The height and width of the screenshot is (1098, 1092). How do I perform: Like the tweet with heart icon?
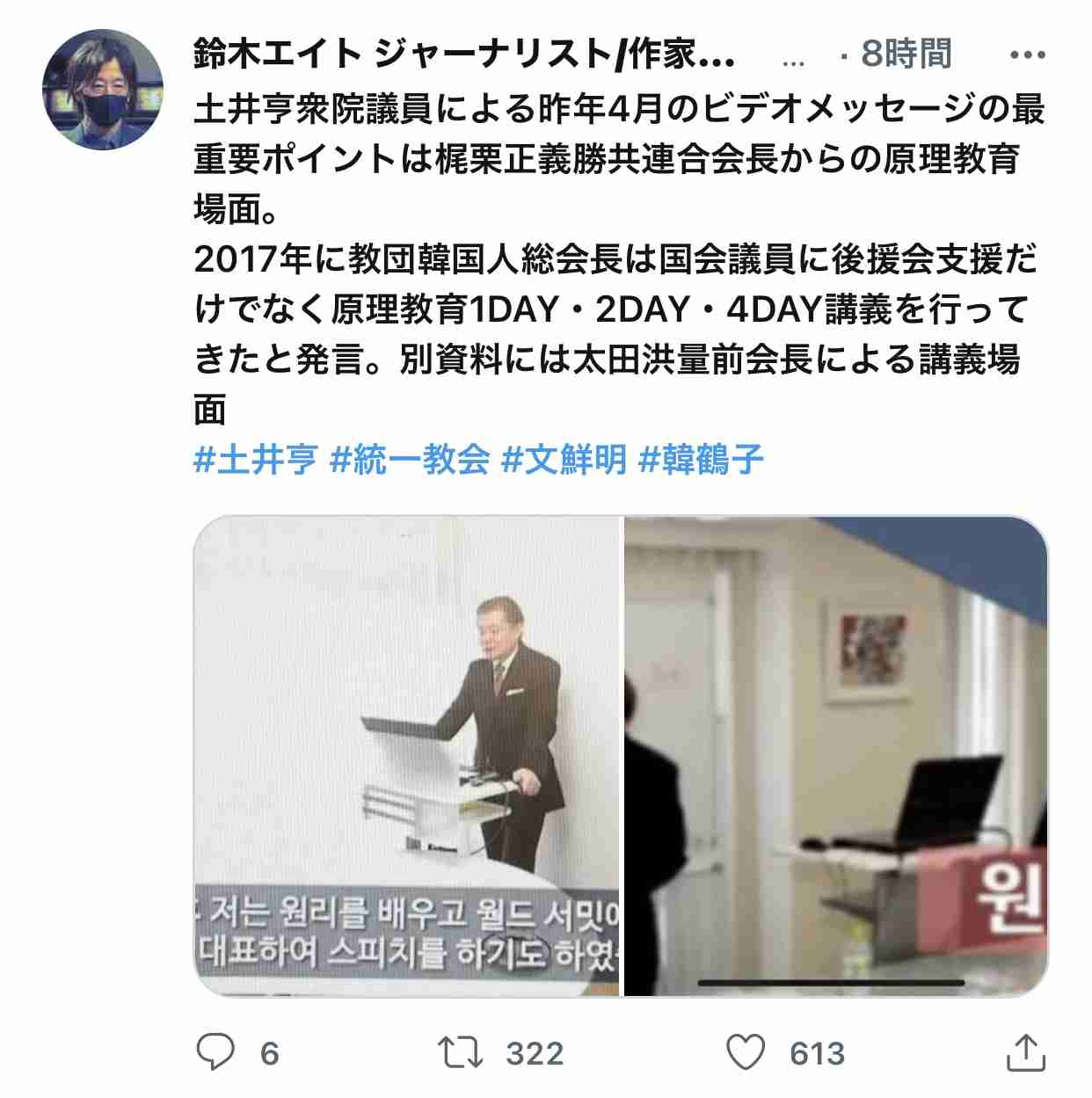tap(746, 1052)
